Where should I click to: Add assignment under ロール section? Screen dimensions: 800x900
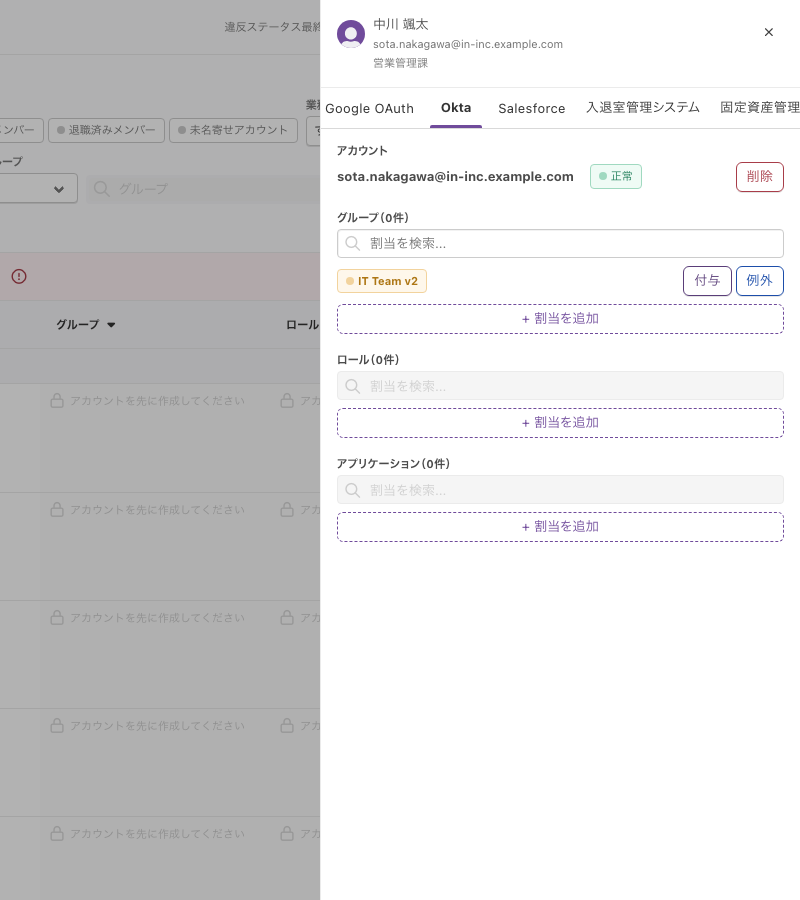coord(560,423)
